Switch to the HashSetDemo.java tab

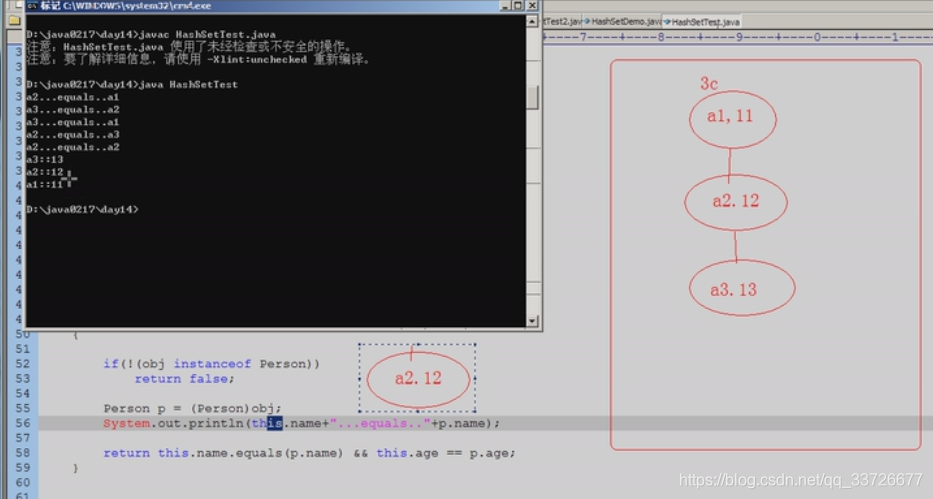(x=622, y=21)
